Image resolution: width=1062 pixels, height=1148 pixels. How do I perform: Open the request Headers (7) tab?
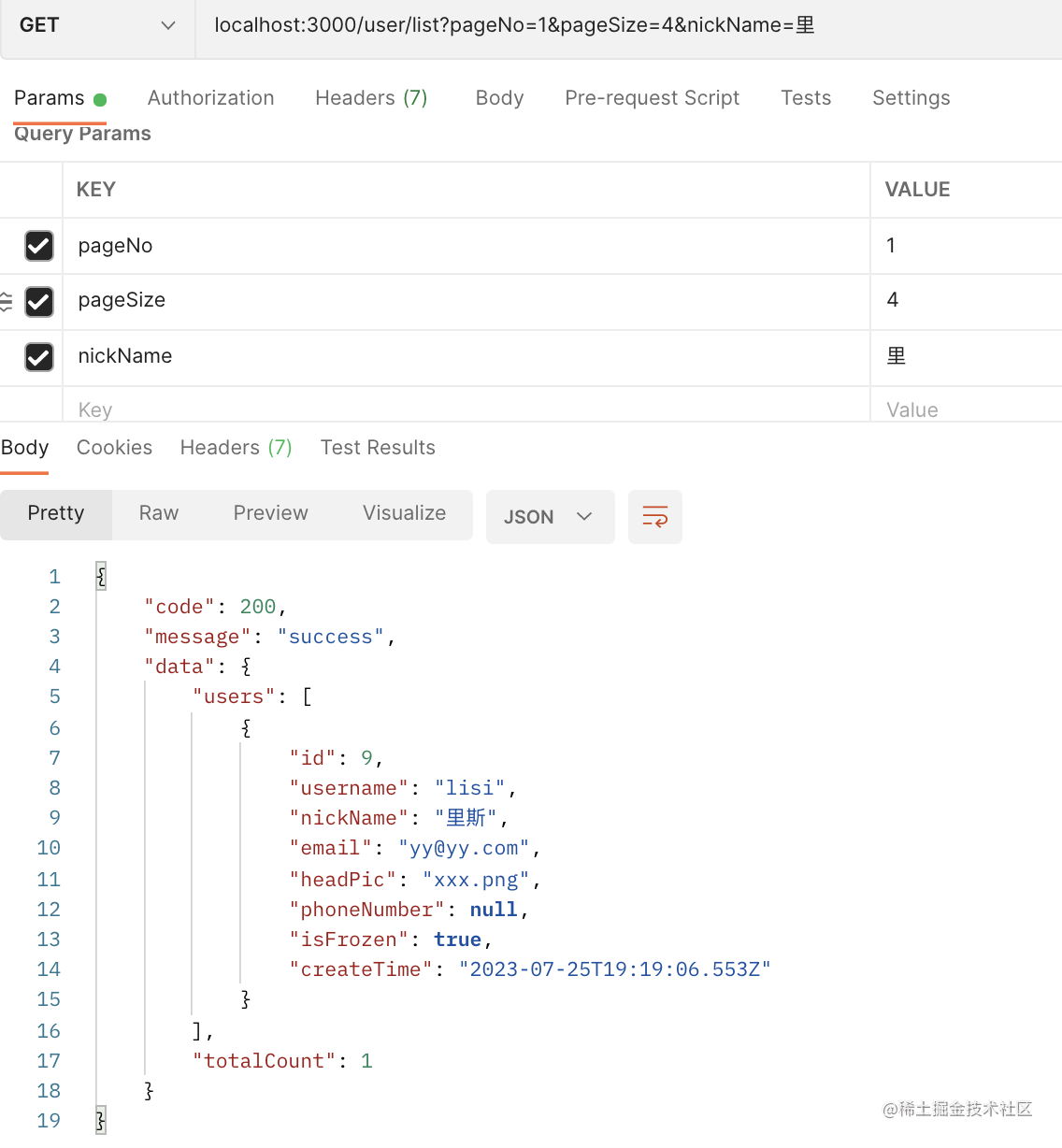point(371,98)
